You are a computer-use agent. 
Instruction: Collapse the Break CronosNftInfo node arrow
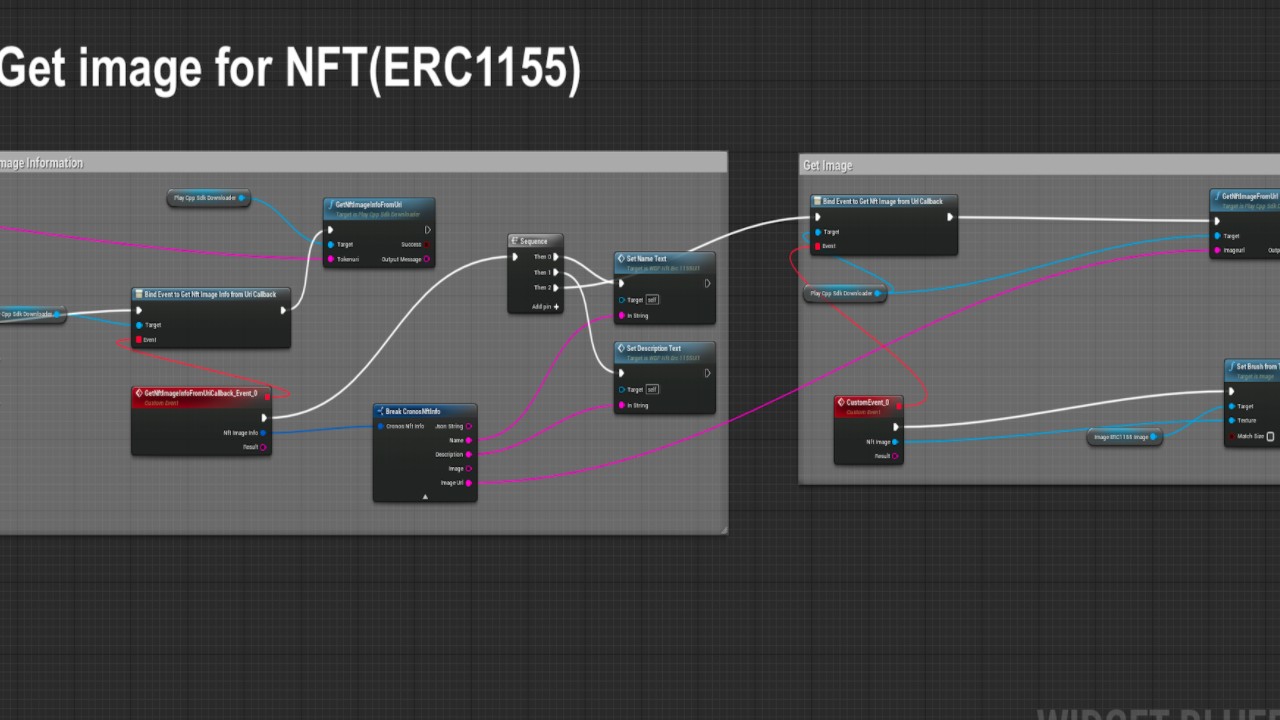[425, 496]
